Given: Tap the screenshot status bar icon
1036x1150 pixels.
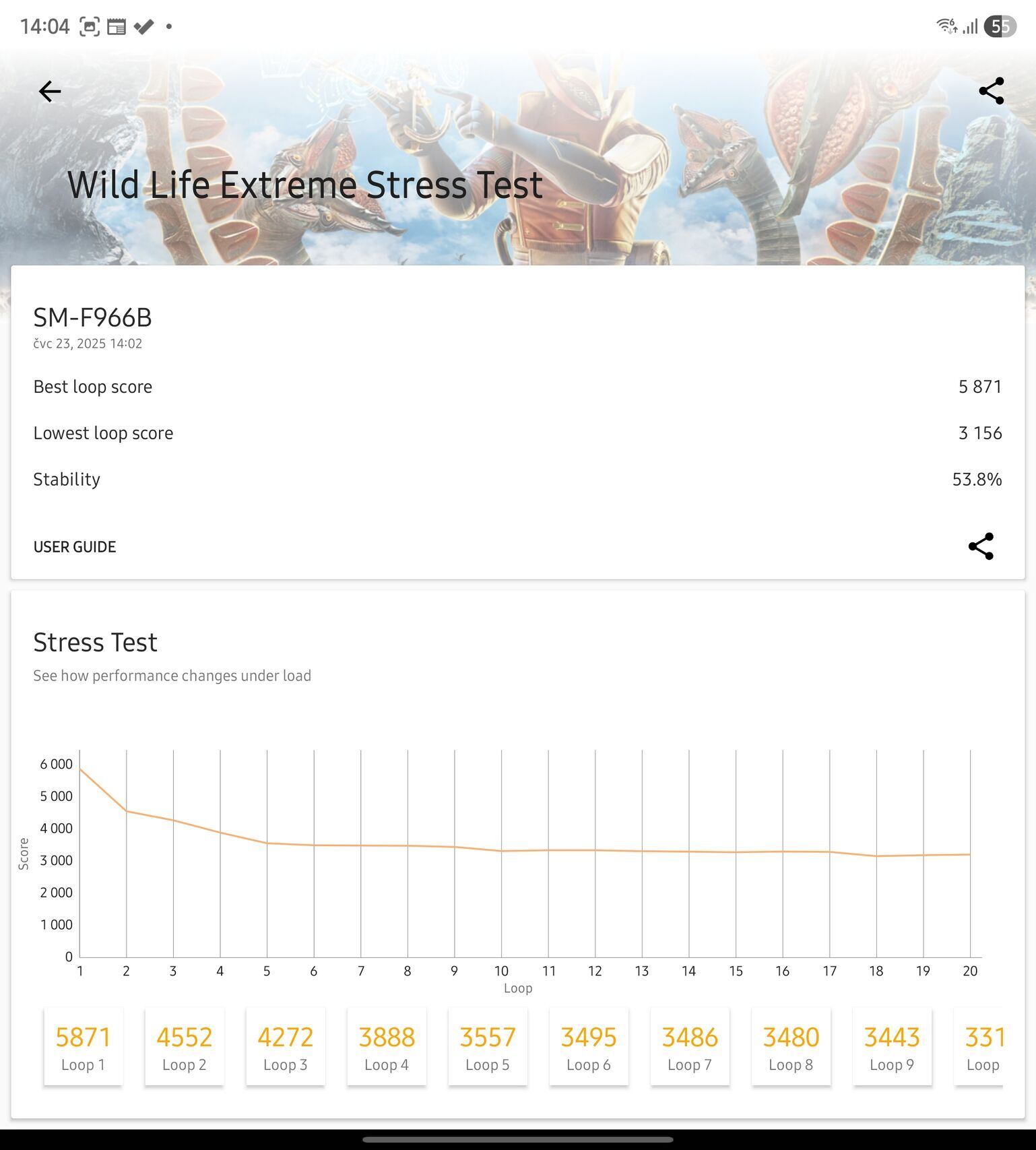Looking at the screenshot, I should pos(90,26).
